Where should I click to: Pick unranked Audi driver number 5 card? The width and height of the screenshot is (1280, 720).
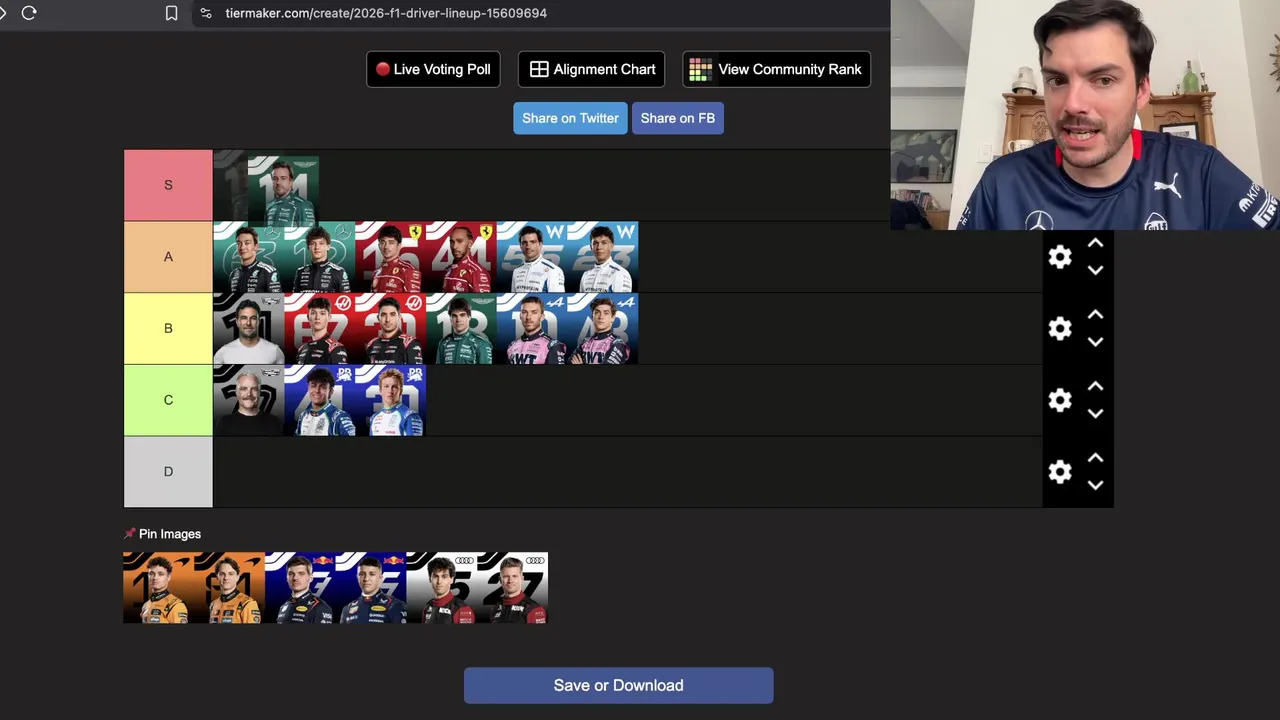(442, 588)
